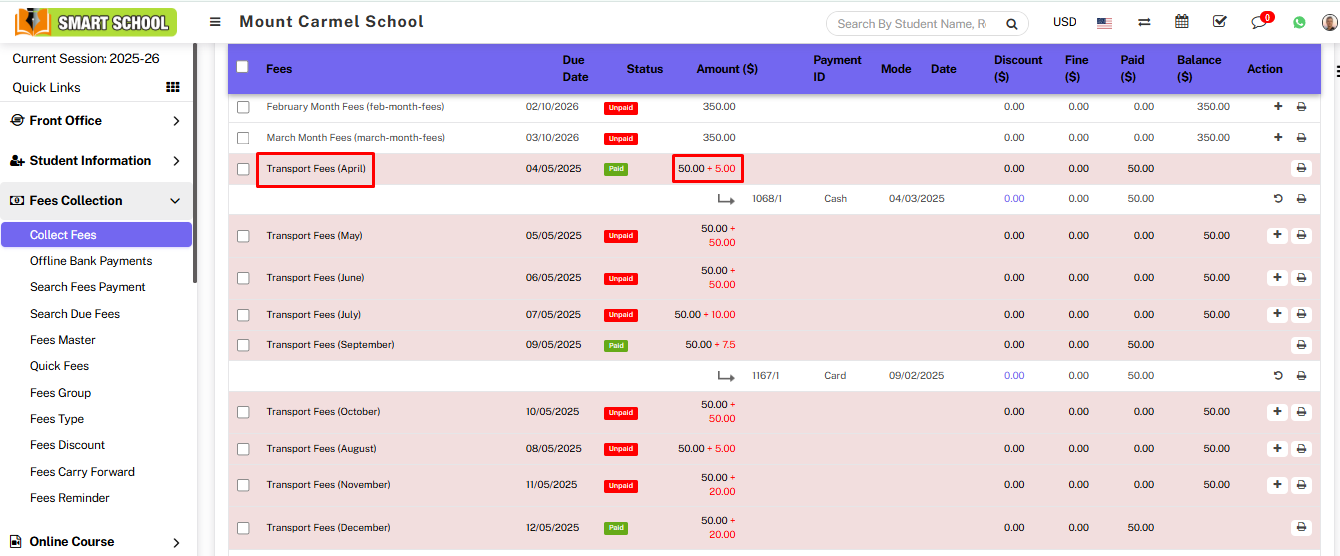Open chat notifications icon with badge
This screenshot has width=1340, height=556.
pos(1260,22)
